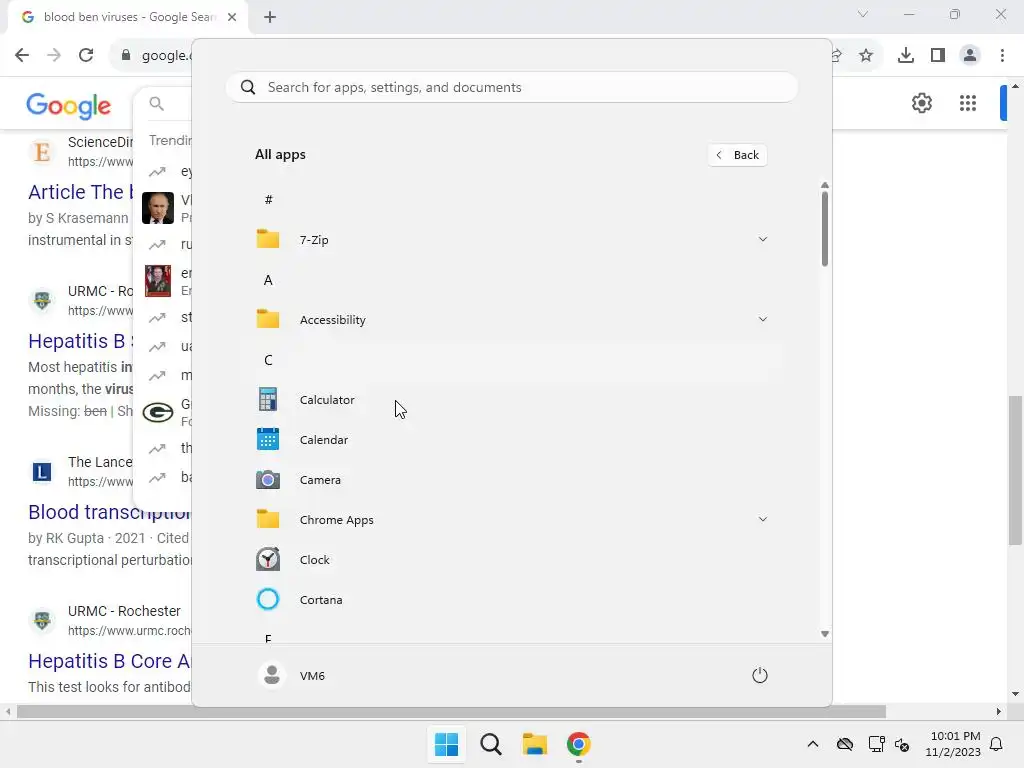The width and height of the screenshot is (1024, 768).
Task: Open the Calendar app
Action: pos(513,440)
